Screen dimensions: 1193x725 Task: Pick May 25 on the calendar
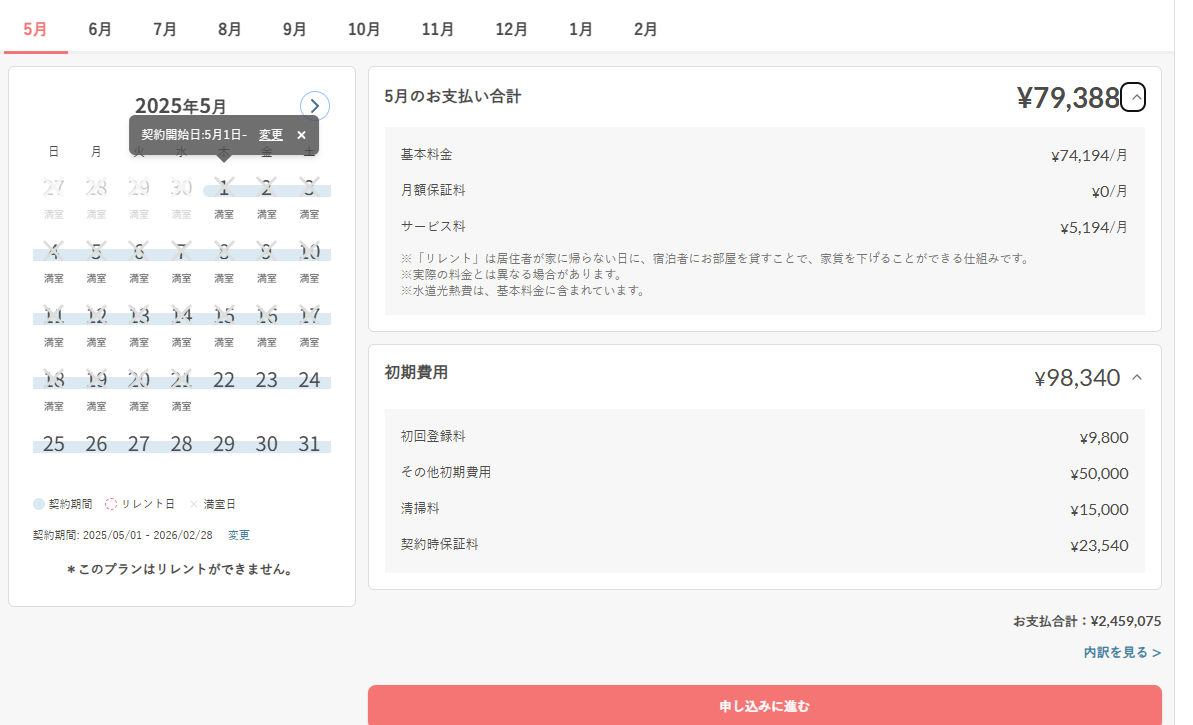pyautogui.click(x=54, y=443)
